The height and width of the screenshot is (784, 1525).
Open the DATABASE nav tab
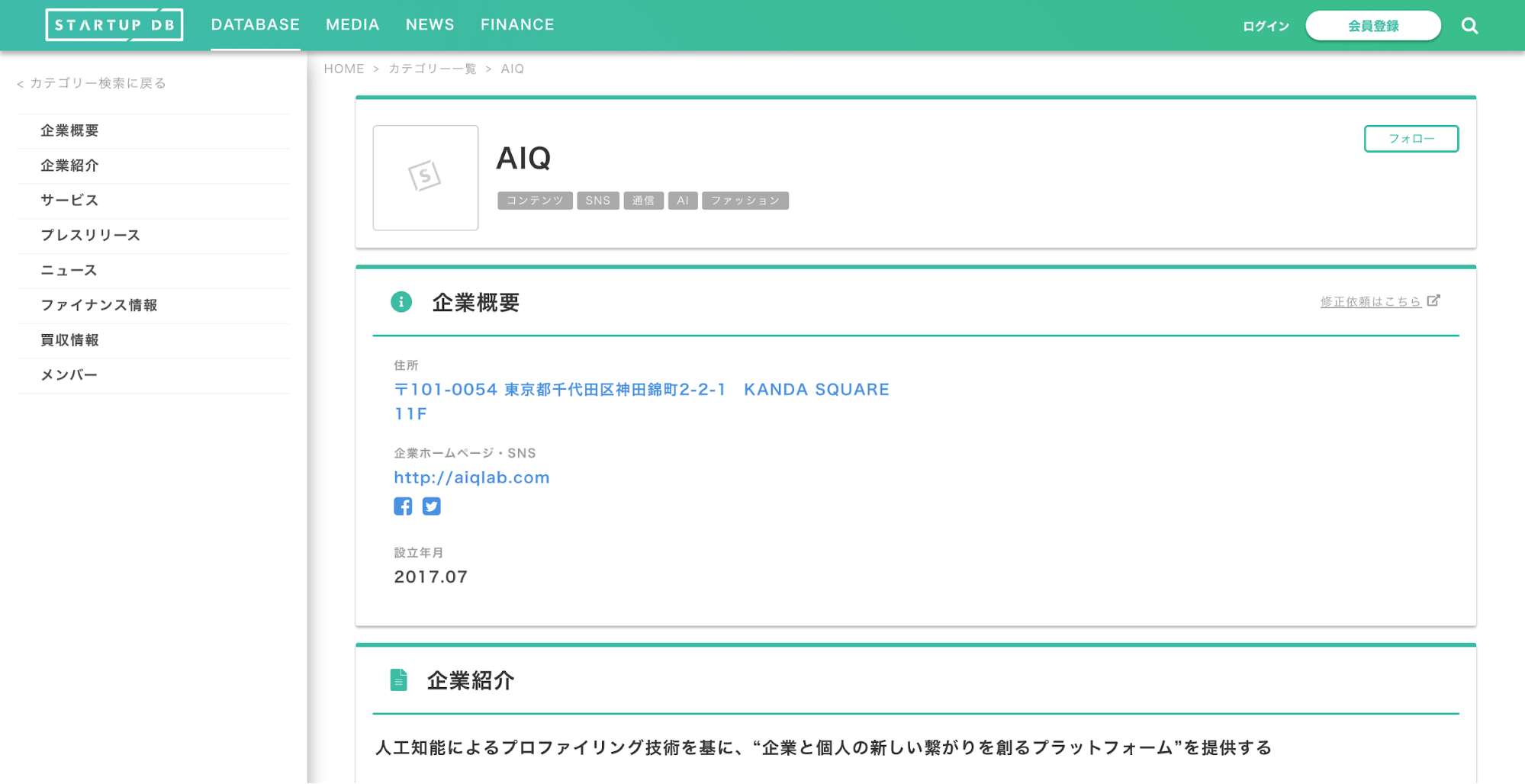click(256, 25)
